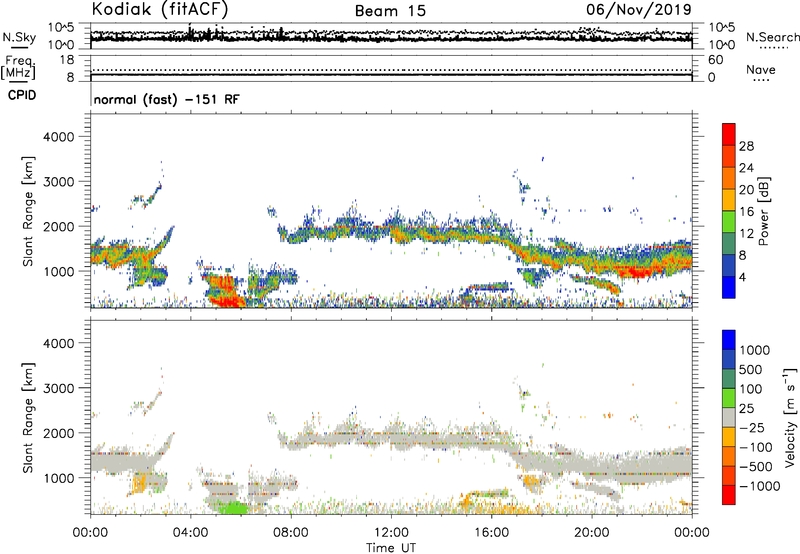Pick the blue bottom segment of Power colorbar

(x=729, y=287)
